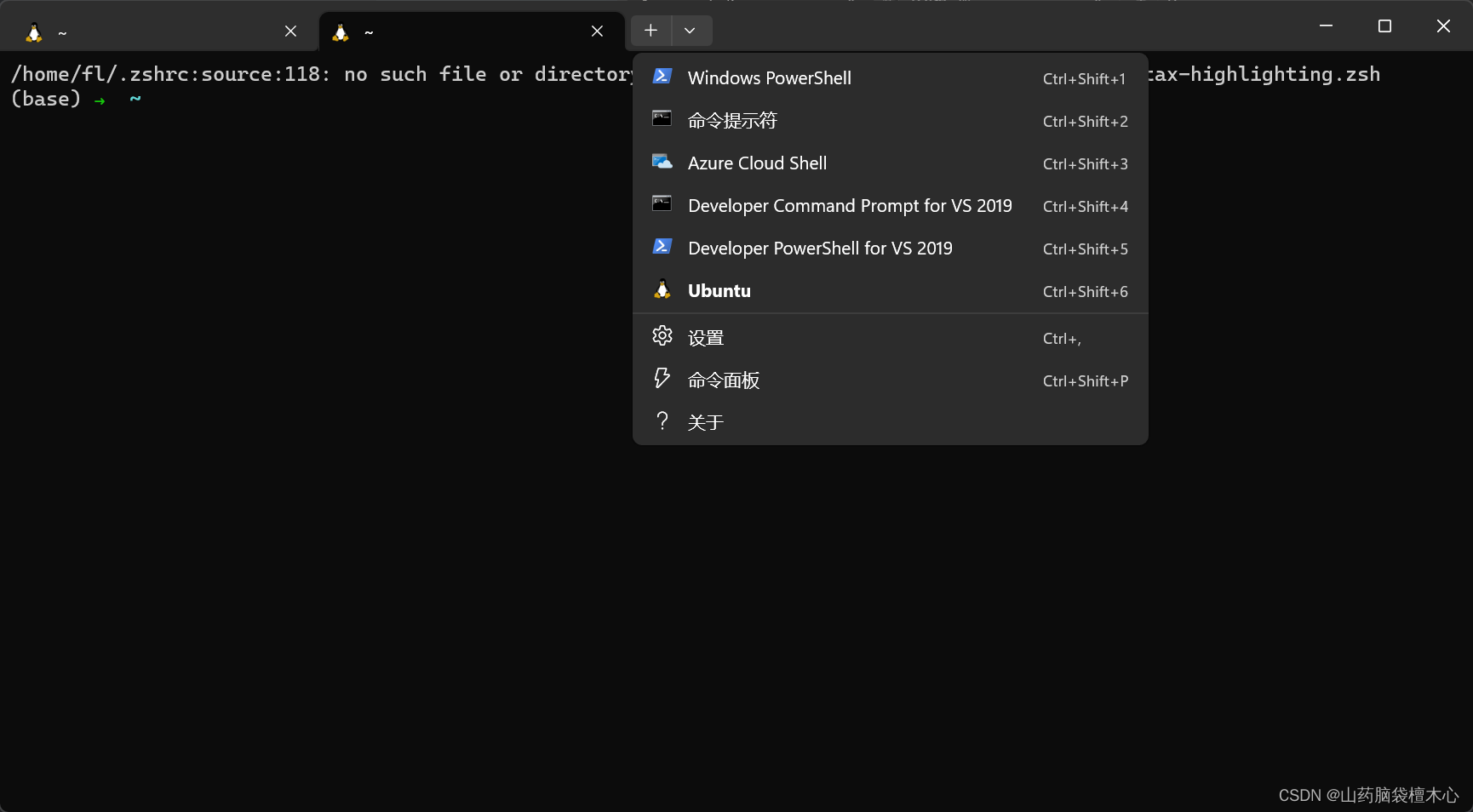Click the highlighting.zsh text in terminal

pyautogui.click(x=1285, y=74)
